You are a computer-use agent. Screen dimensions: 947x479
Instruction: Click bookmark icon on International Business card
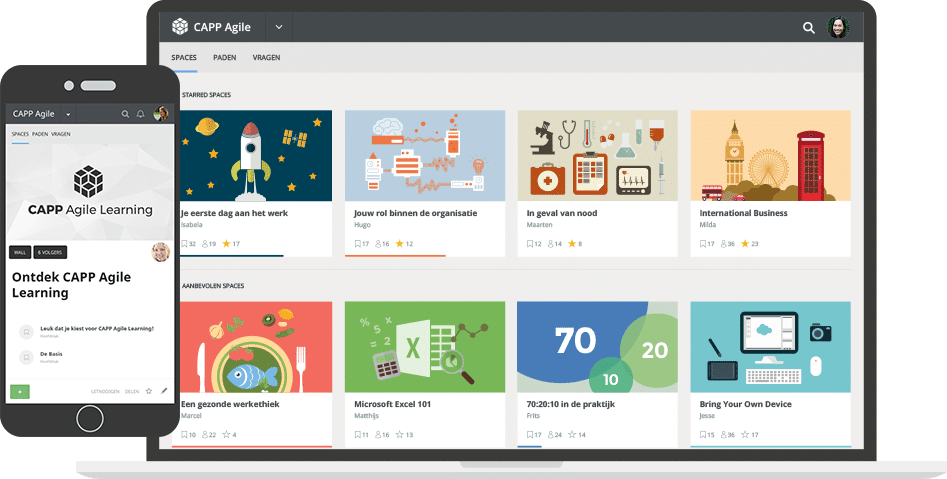click(703, 244)
